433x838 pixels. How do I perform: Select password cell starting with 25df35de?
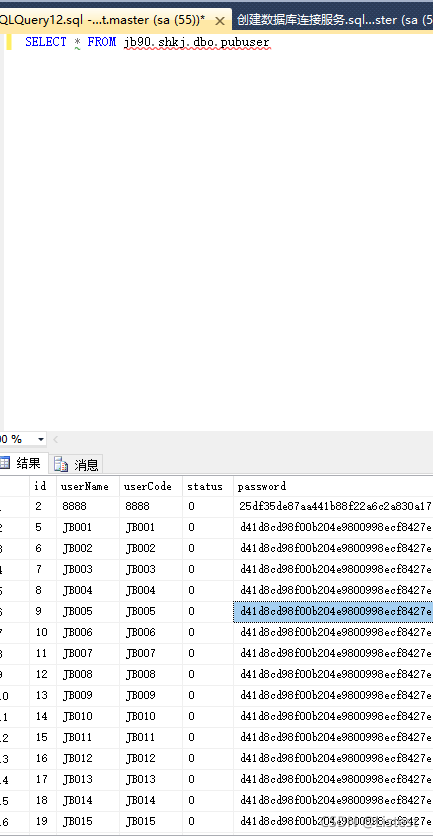coord(333,507)
